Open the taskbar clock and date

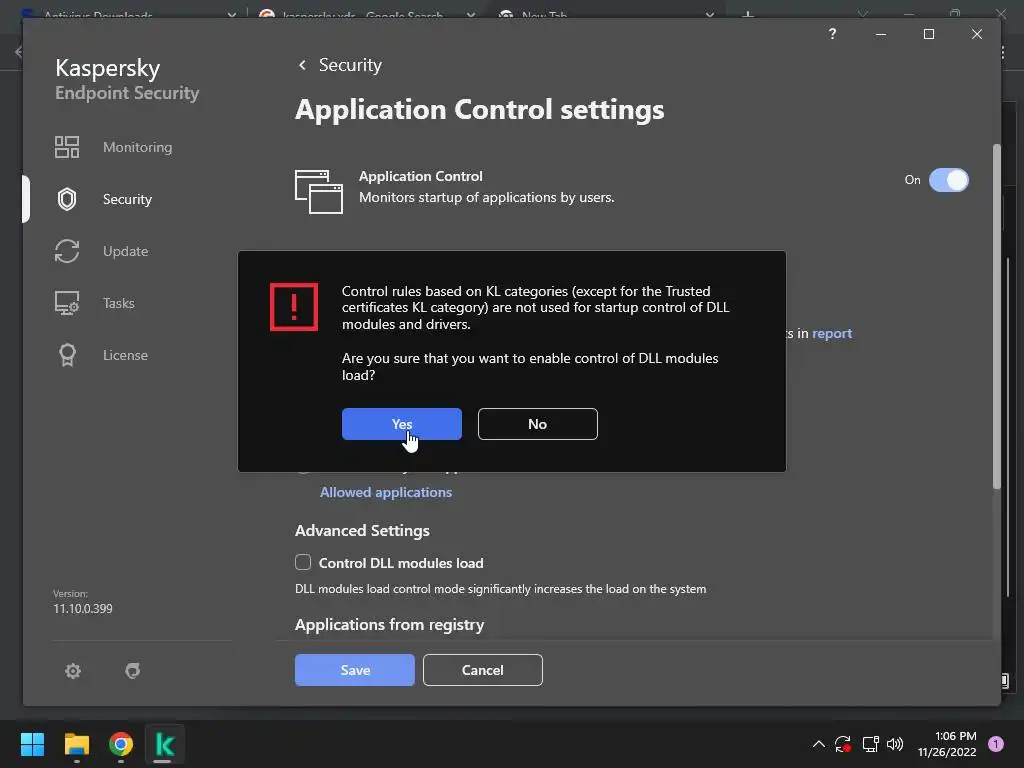click(946, 744)
